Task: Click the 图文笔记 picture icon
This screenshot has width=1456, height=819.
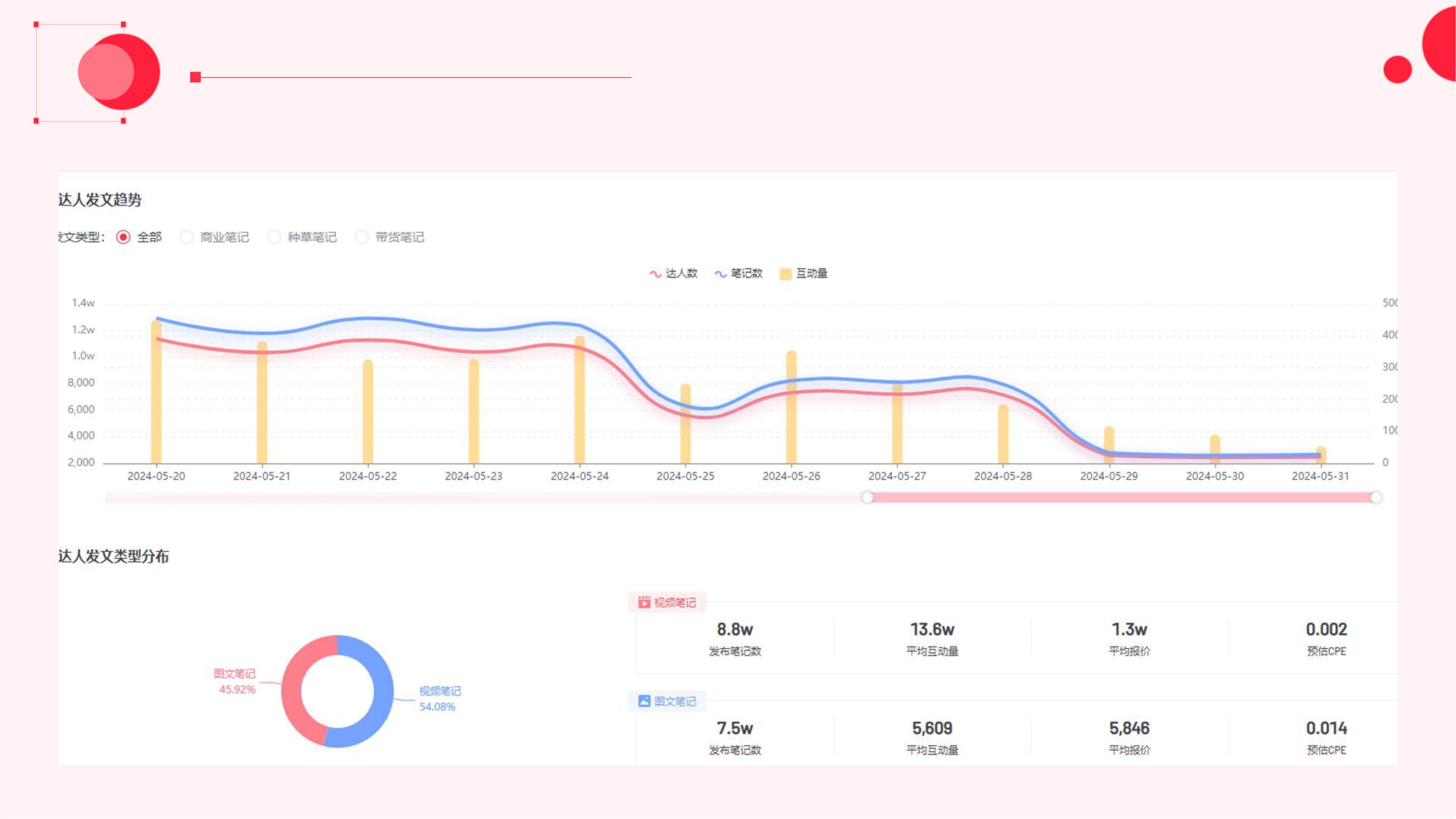Action: tap(644, 701)
